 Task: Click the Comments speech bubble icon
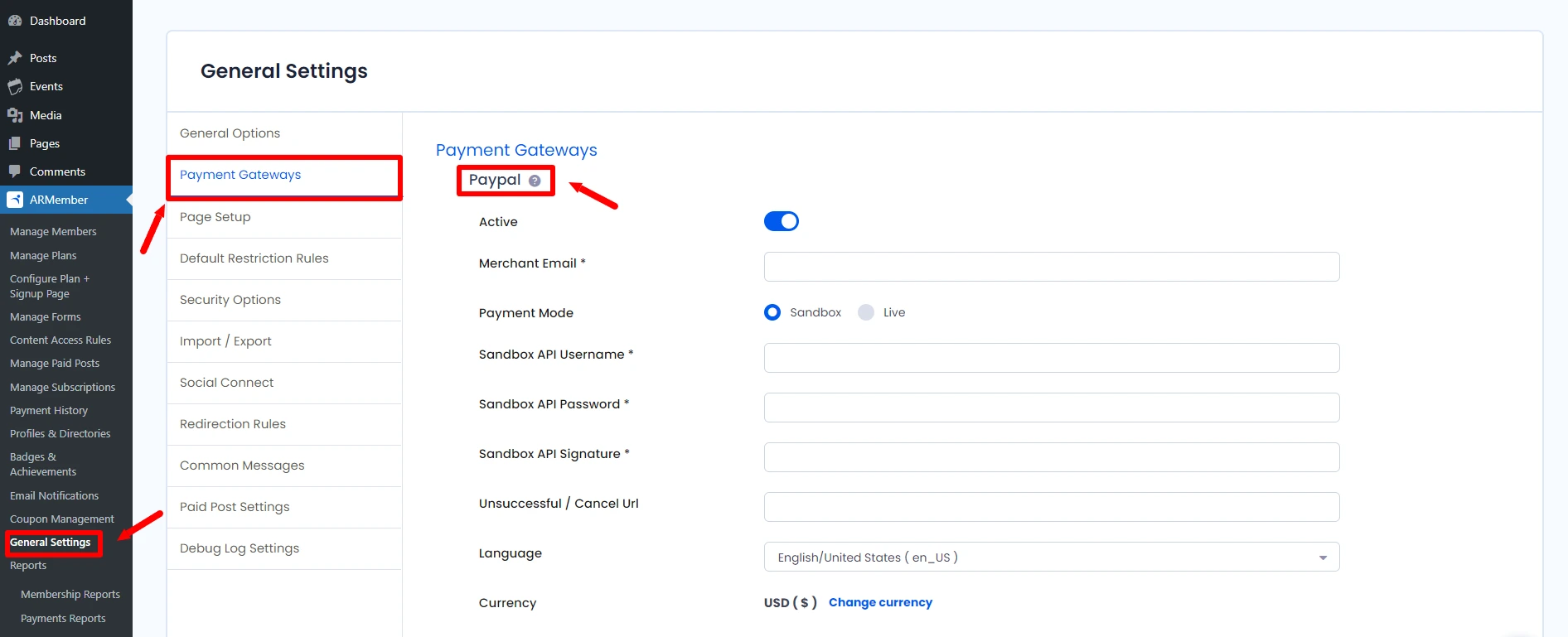click(15, 171)
